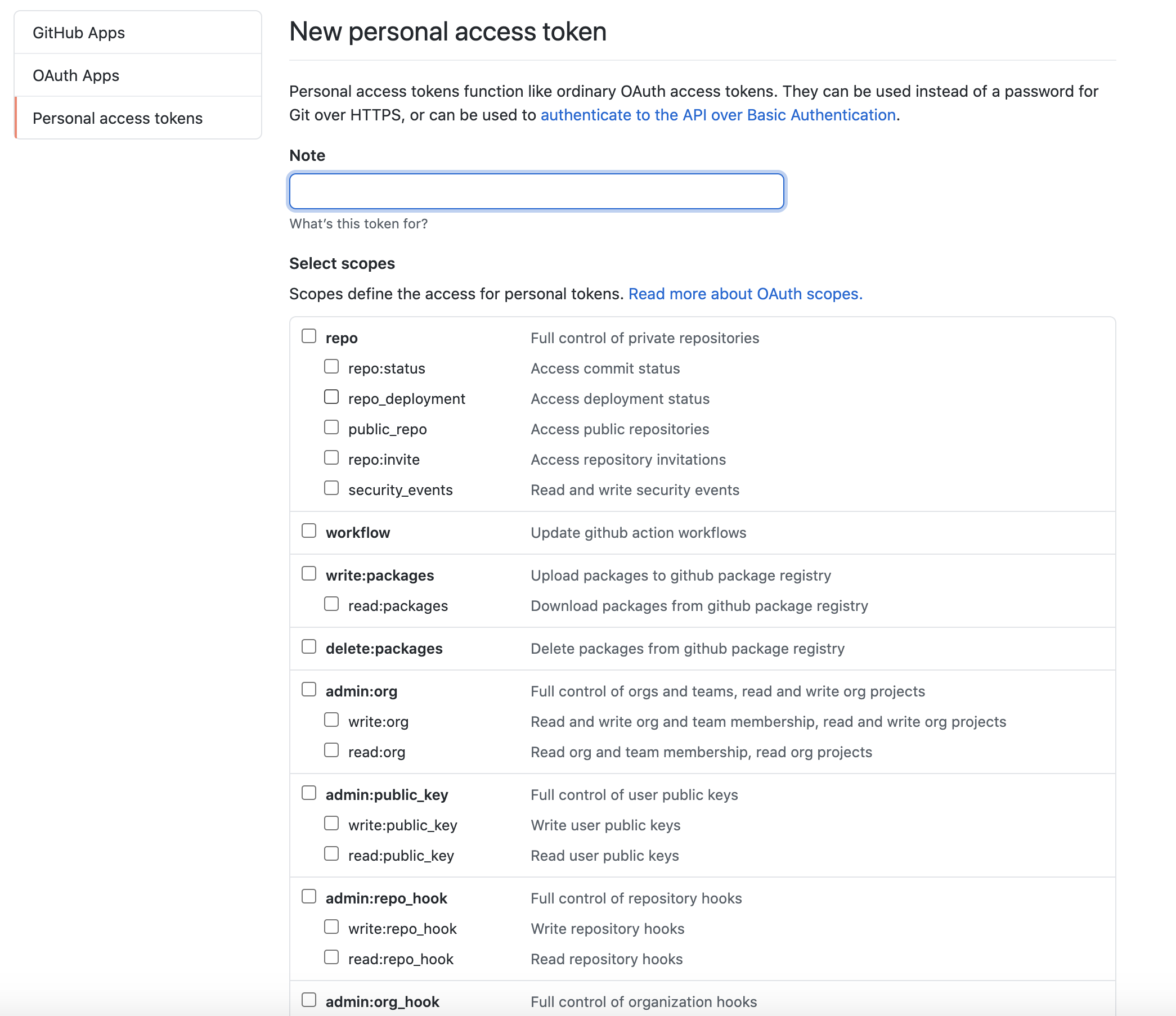Tick the repo_deployment checkbox
1176x1016 pixels.
331,397
